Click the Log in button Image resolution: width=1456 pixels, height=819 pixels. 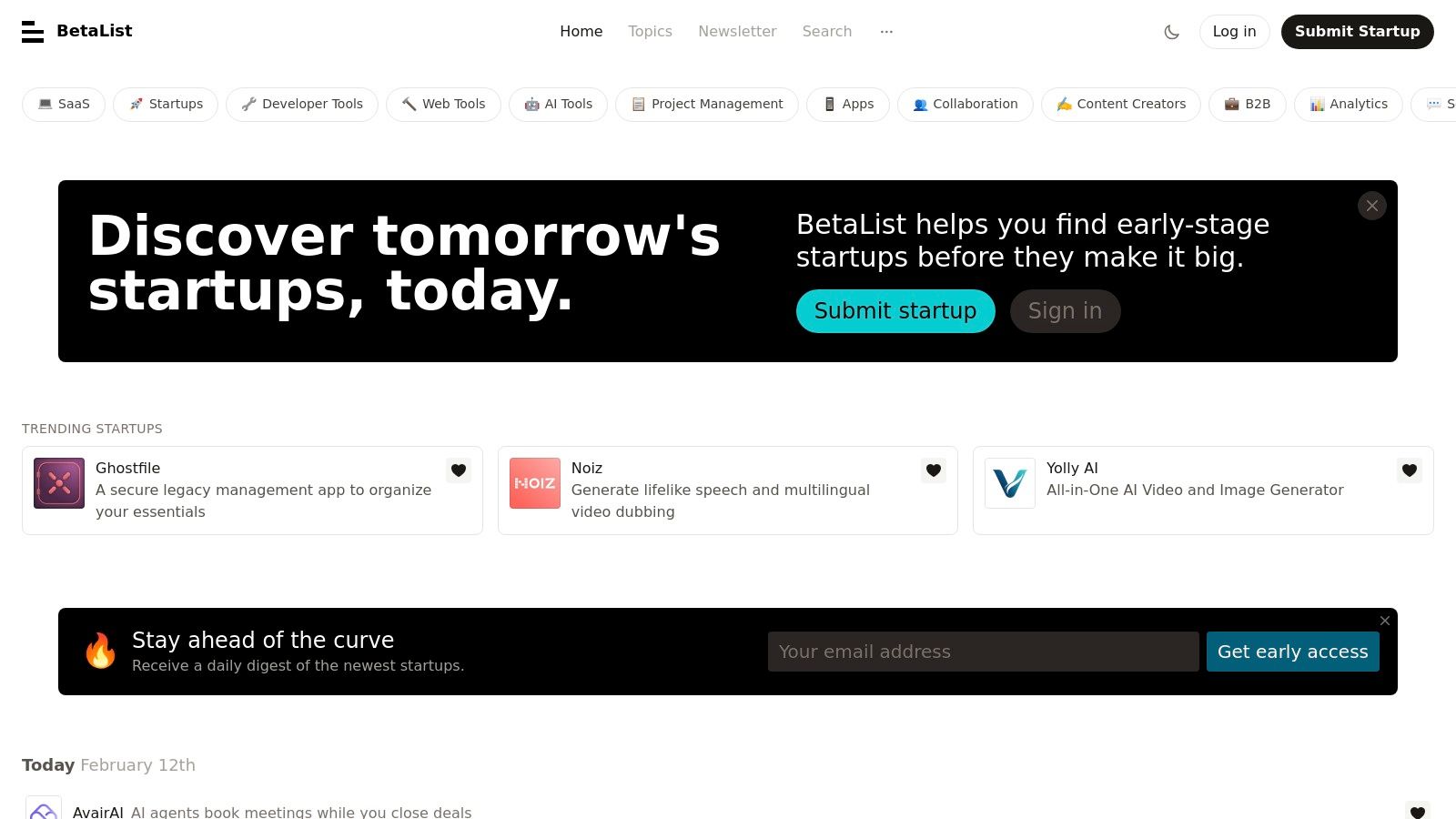(1234, 32)
